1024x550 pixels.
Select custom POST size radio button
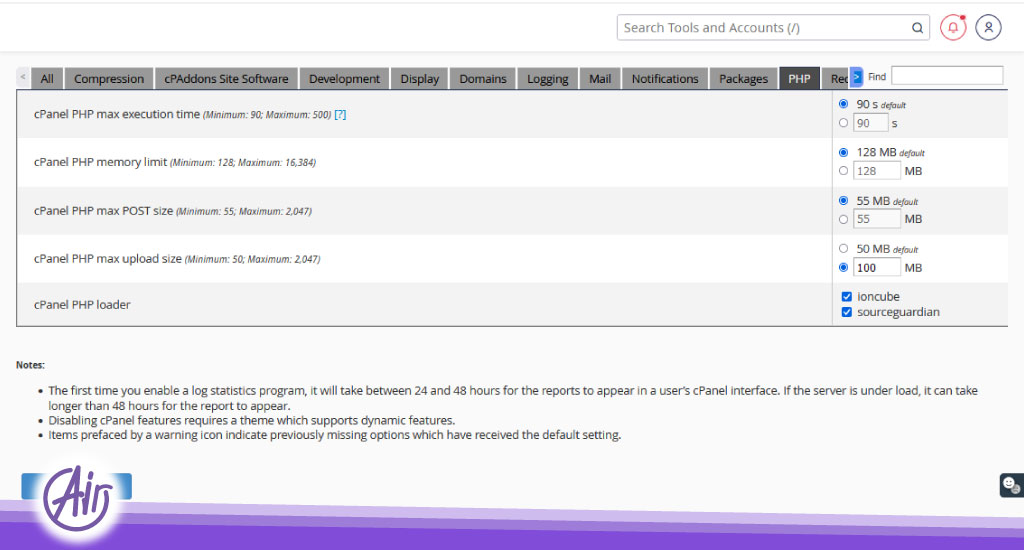point(843,219)
